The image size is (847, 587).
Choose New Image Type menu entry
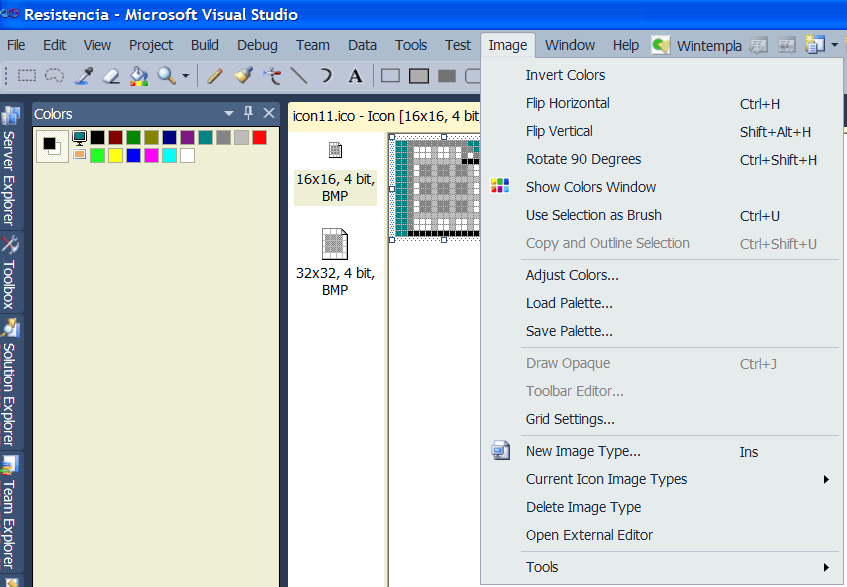click(x=662, y=451)
